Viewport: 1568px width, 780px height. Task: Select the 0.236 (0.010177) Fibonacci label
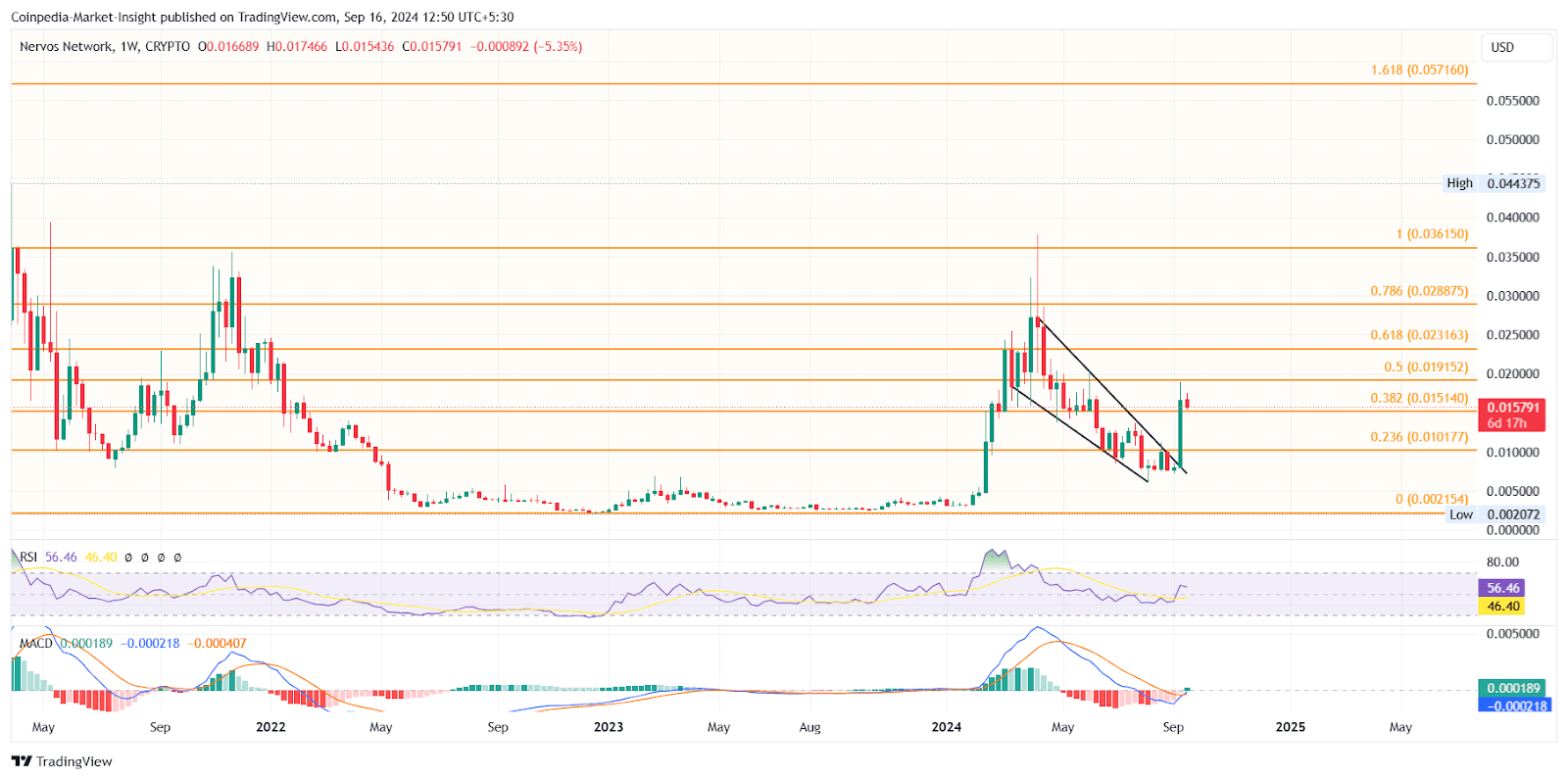[x=1419, y=437]
